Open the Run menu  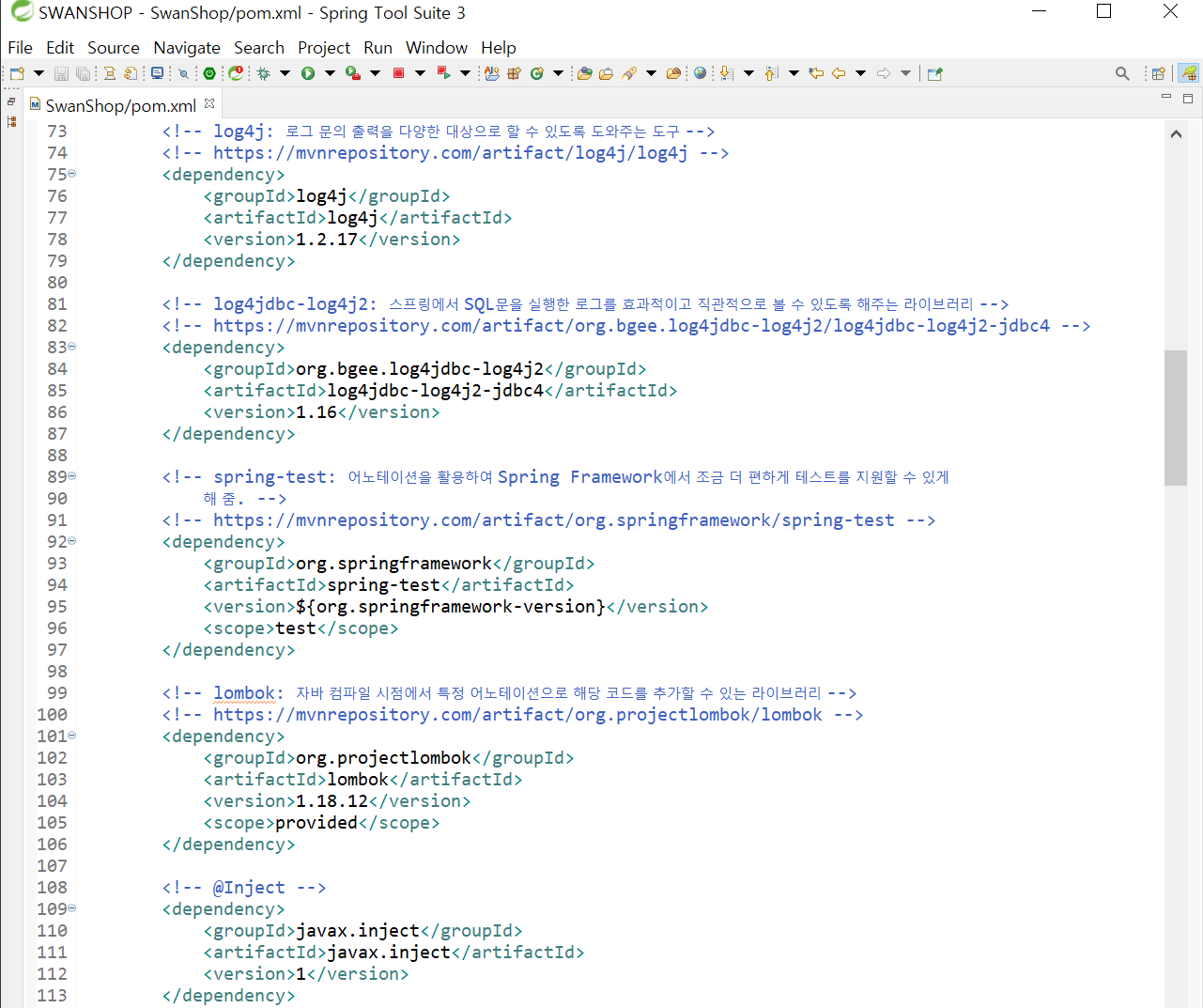tap(378, 48)
